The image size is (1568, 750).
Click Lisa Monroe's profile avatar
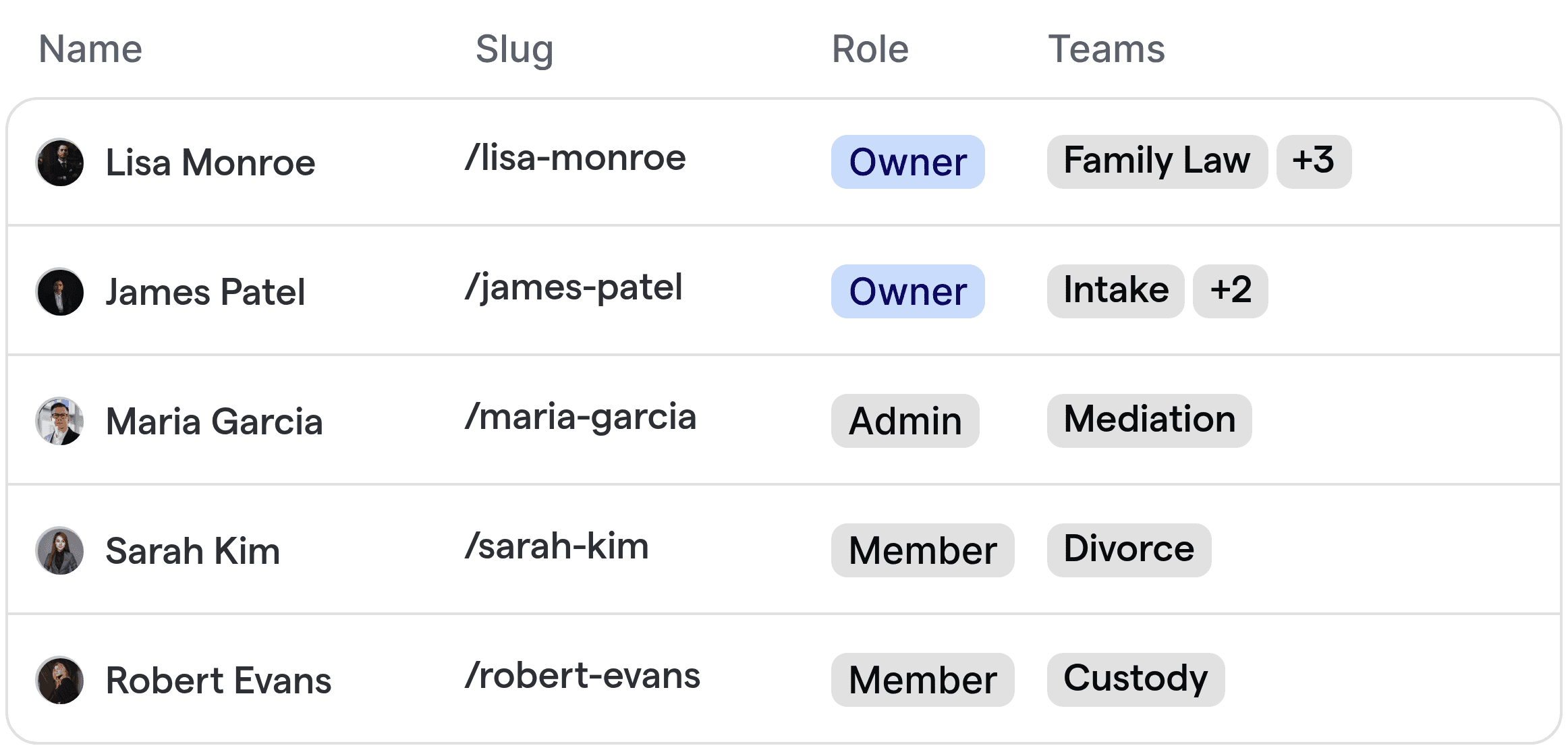coord(59,162)
